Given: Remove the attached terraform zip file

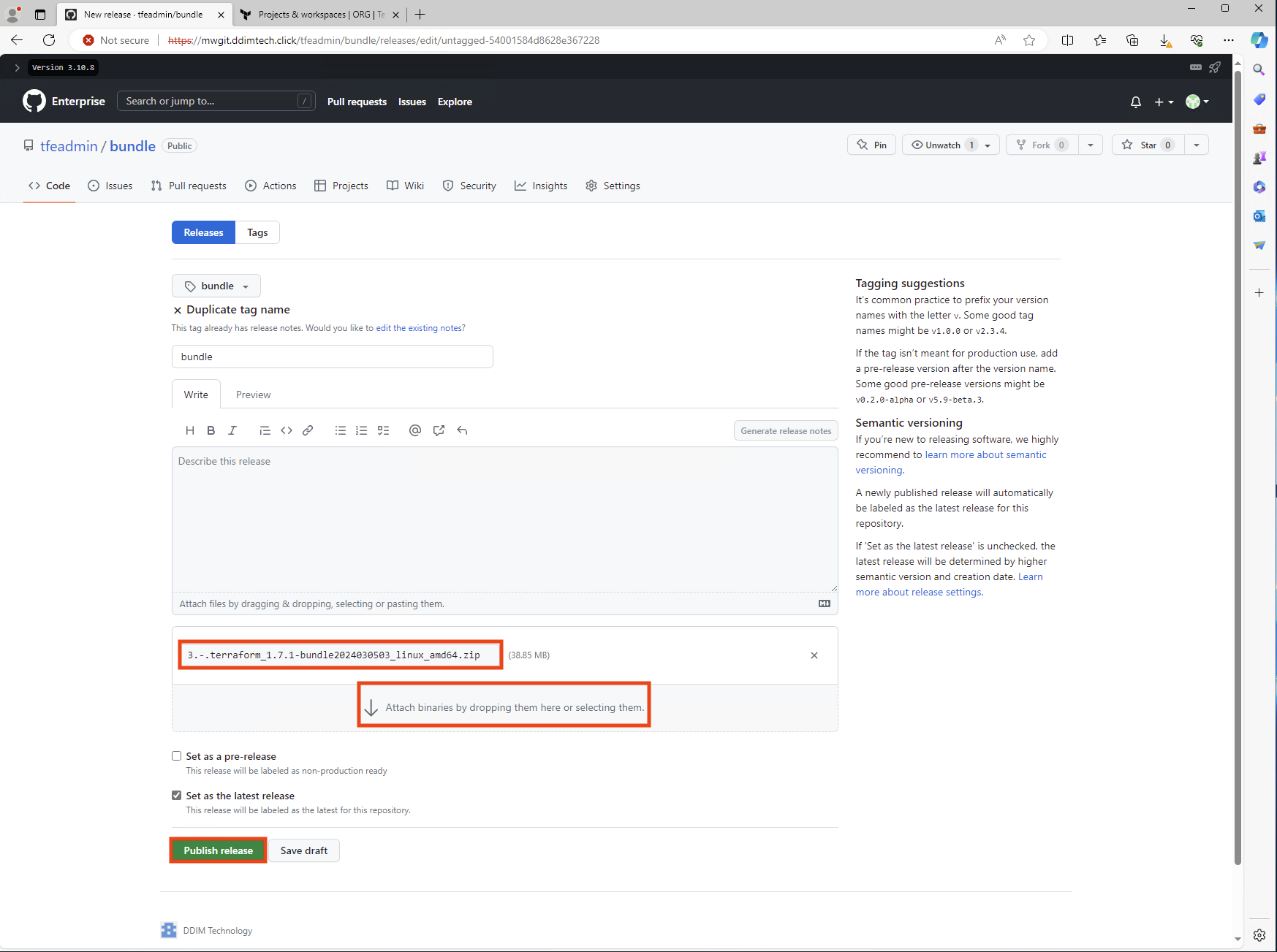Looking at the screenshot, I should 814,655.
